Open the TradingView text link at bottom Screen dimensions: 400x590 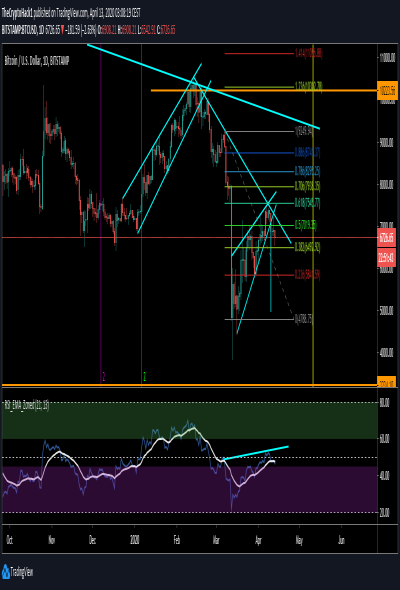[22, 573]
